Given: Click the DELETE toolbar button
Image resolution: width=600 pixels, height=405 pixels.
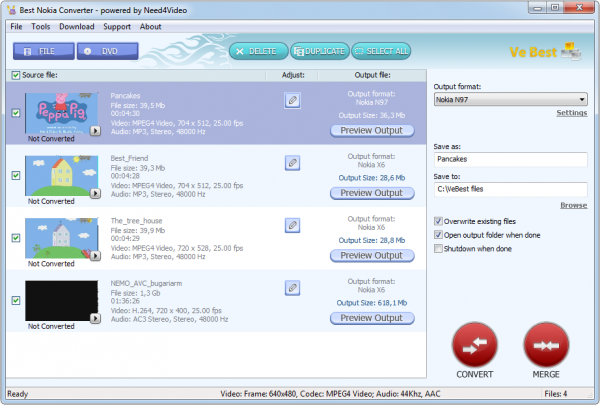Looking at the screenshot, I should (x=259, y=51).
